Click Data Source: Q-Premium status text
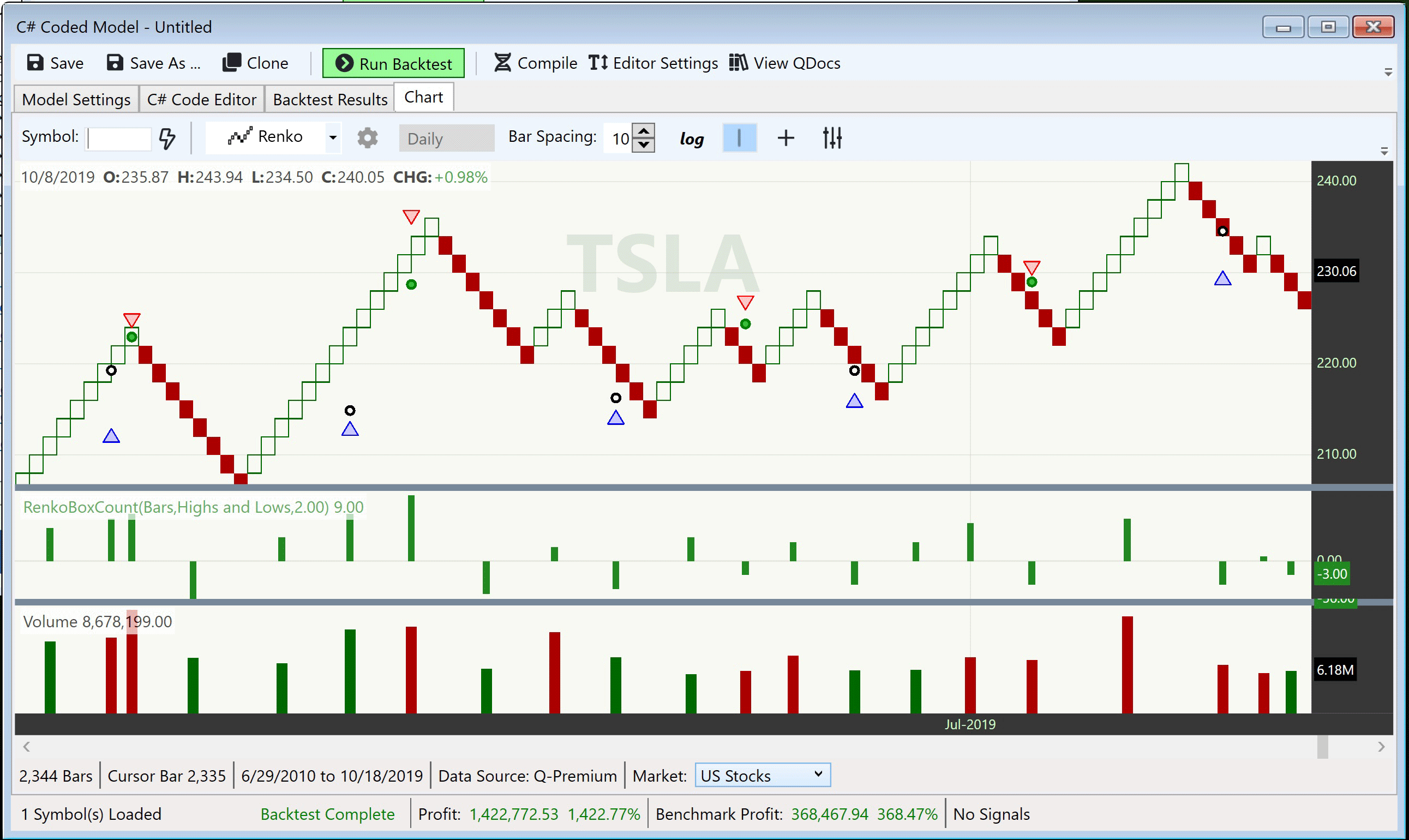 (527, 776)
